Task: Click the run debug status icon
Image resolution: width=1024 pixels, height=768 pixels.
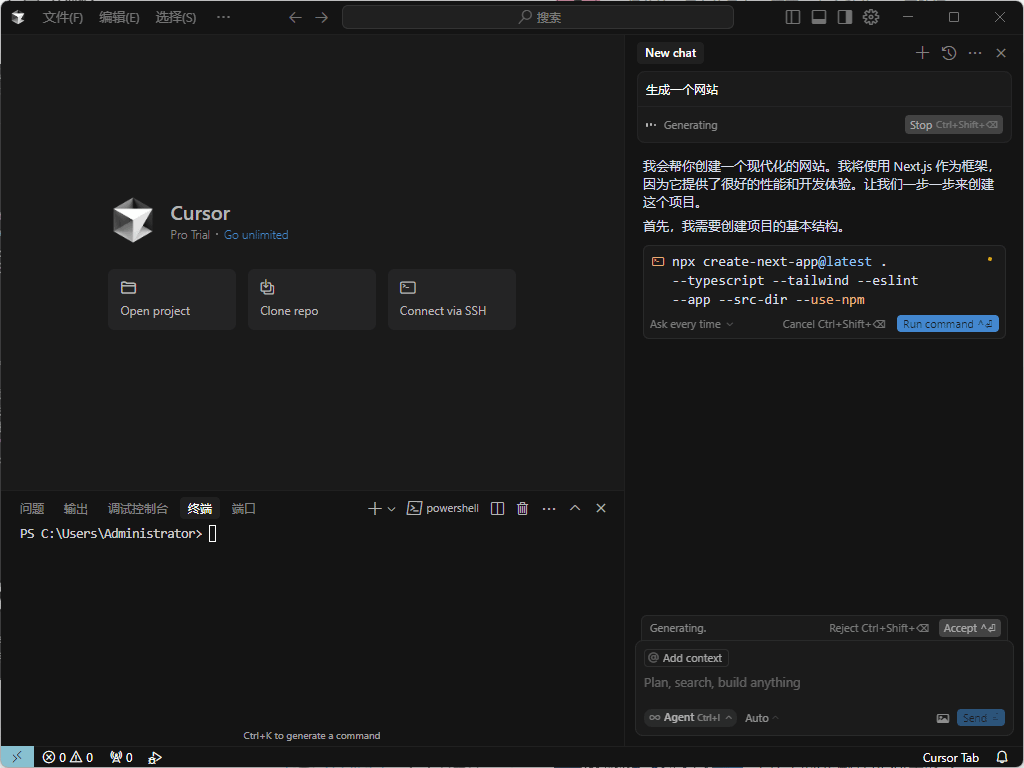Action: coord(155,758)
